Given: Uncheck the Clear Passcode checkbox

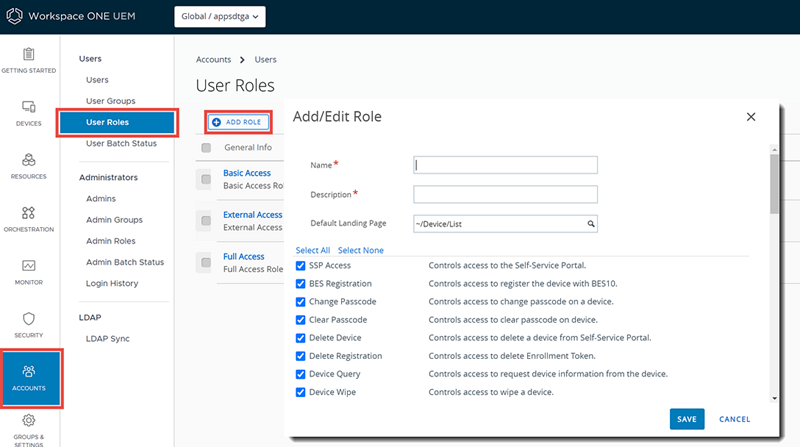Looking at the screenshot, I should [301, 320].
